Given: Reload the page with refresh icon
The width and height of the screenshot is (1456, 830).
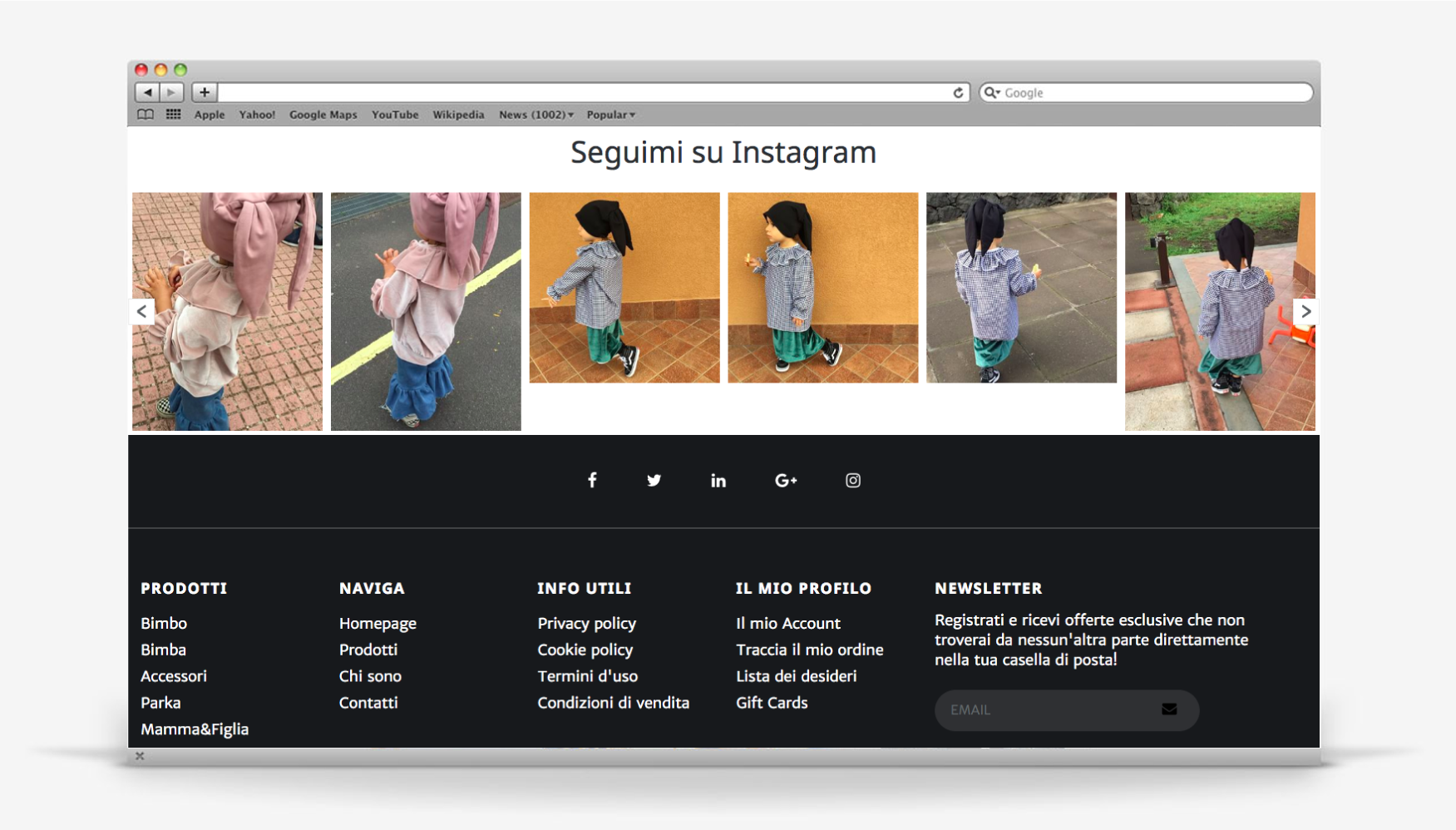Looking at the screenshot, I should coord(958,92).
